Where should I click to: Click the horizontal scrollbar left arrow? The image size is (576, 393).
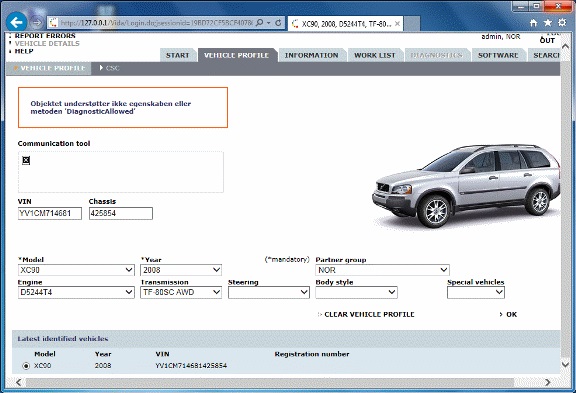(x=19, y=382)
